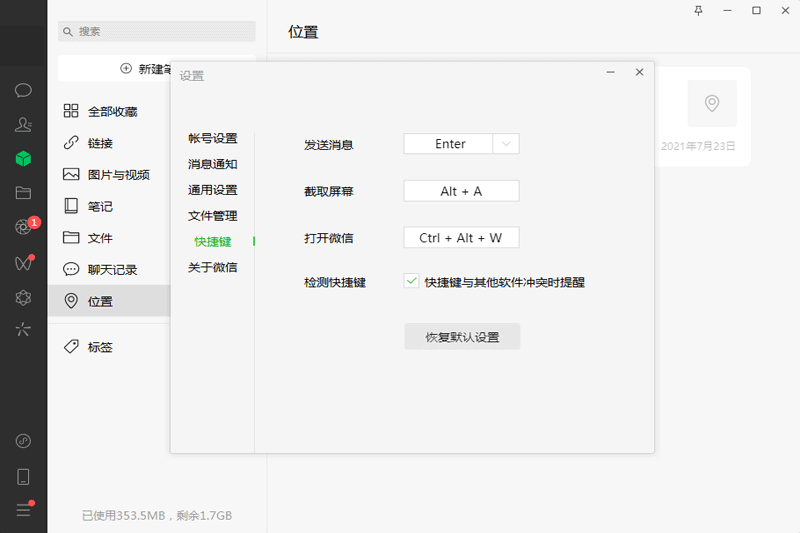Open the hamburger menu icon at bottom
Image resolution: width=800 pixels, height=533 pixels.
tap(23, 510)
